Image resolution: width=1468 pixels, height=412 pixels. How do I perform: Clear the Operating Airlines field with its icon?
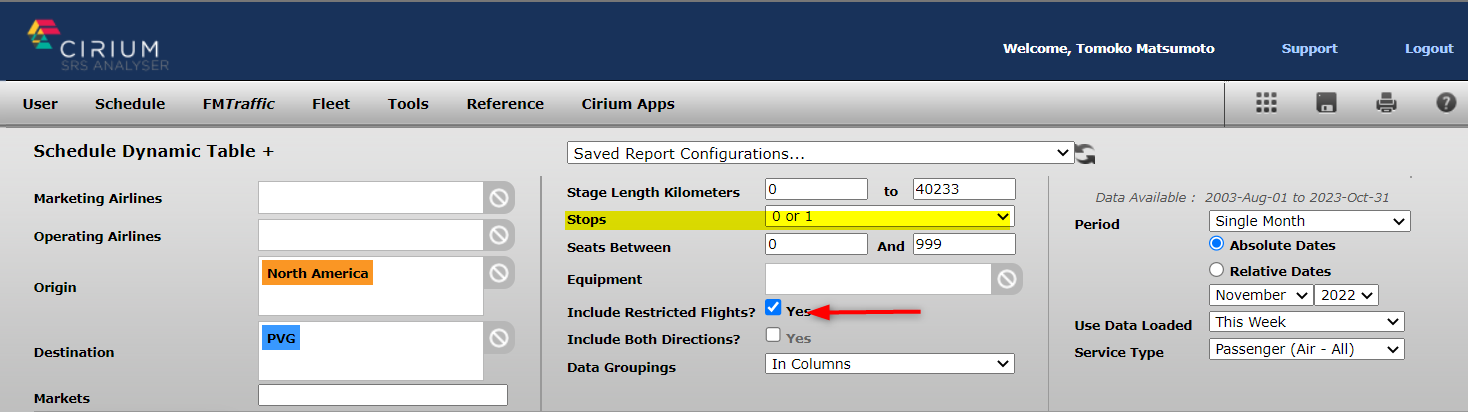click(x=499, y=235)
